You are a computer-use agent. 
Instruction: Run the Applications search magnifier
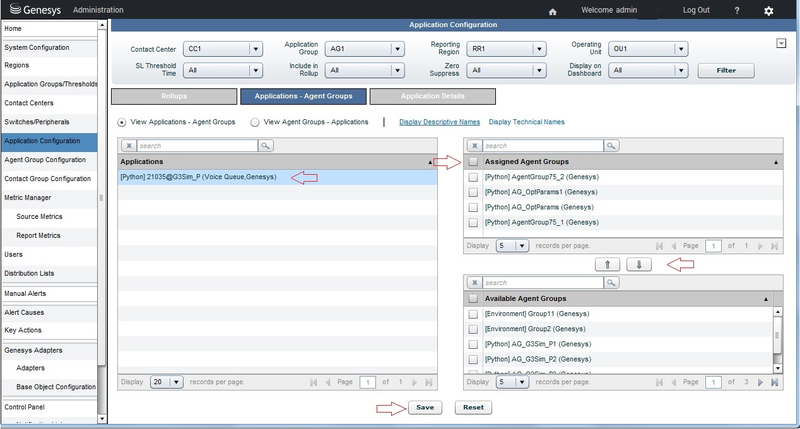pyautogui.click(x=265, y=146)
